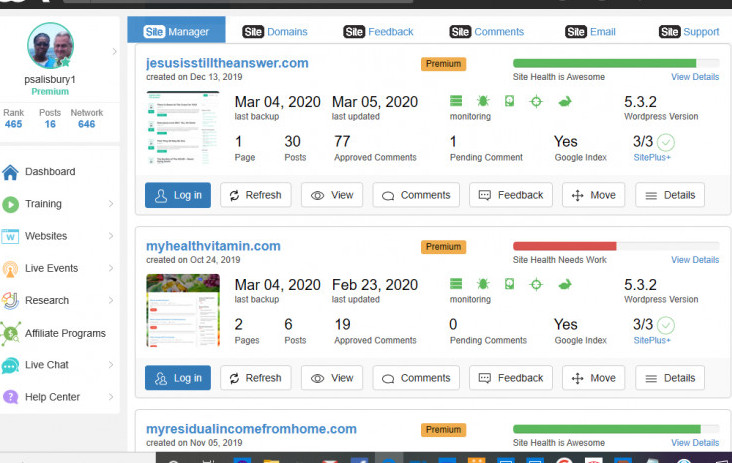The image size is (732, 463).
Task: Click the Live Events broadcast icon
Action: 10,269
